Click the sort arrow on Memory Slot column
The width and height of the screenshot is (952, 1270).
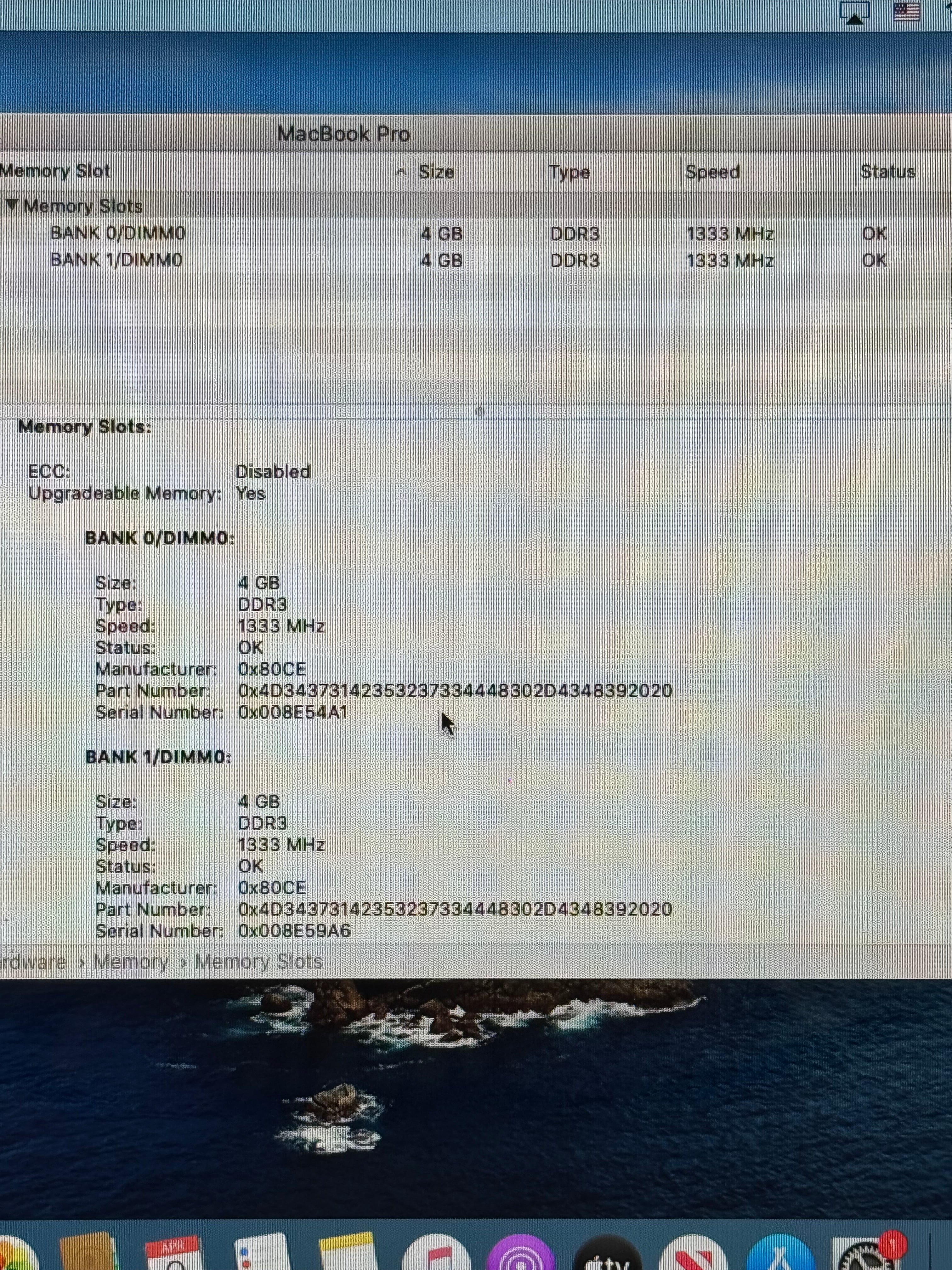click(x=402, y=171)
